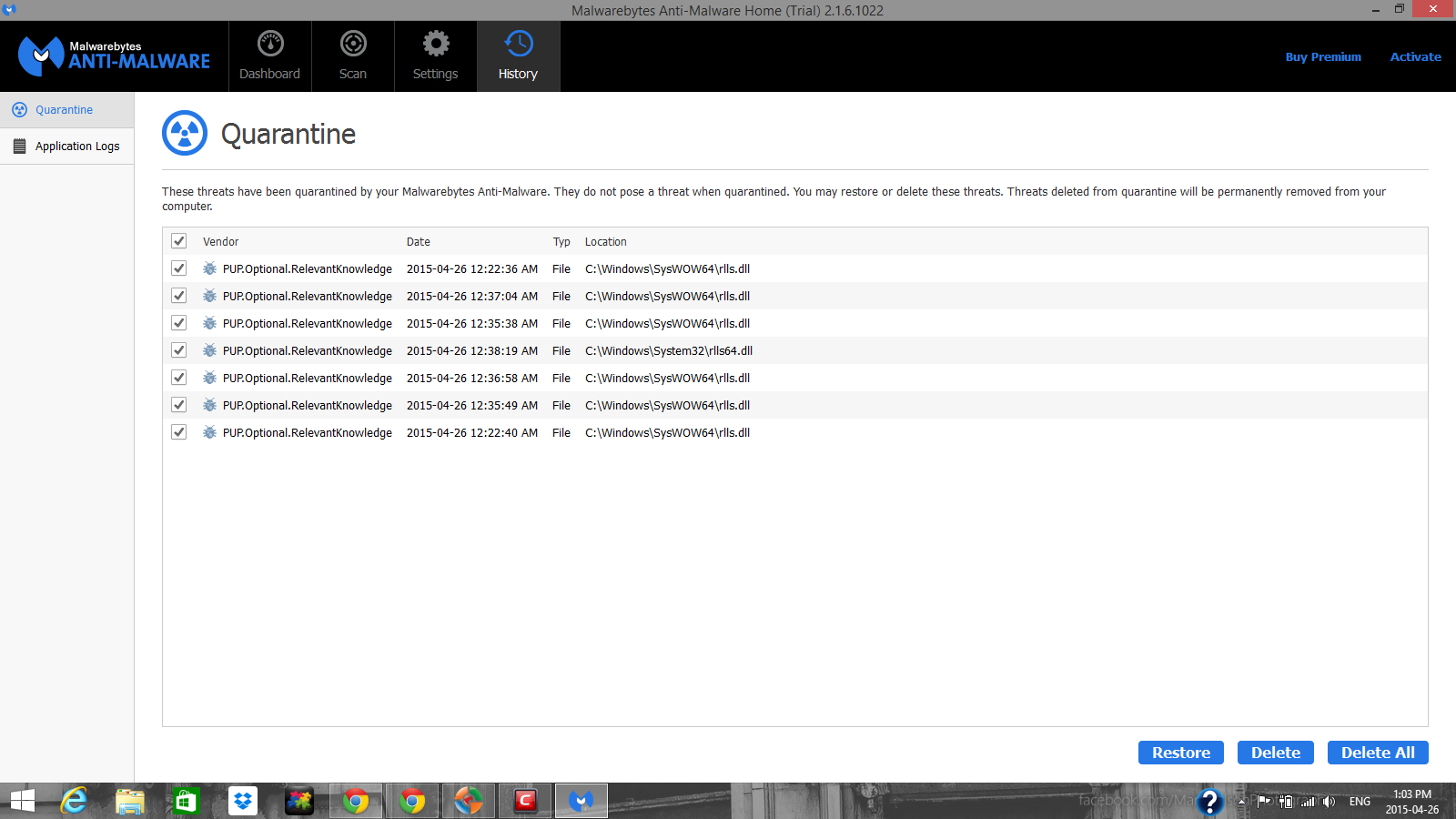
Task: Click the Typ column header
Action: pyautogui.click(x=561, y=242)
